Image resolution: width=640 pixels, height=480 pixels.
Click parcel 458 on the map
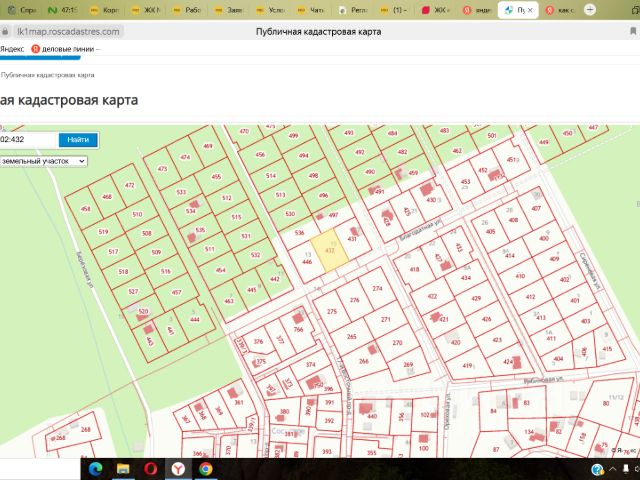coord(85,209)
